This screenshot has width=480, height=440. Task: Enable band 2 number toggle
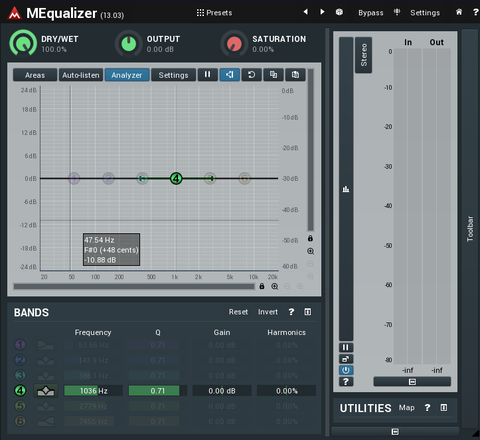coord(20,360)
